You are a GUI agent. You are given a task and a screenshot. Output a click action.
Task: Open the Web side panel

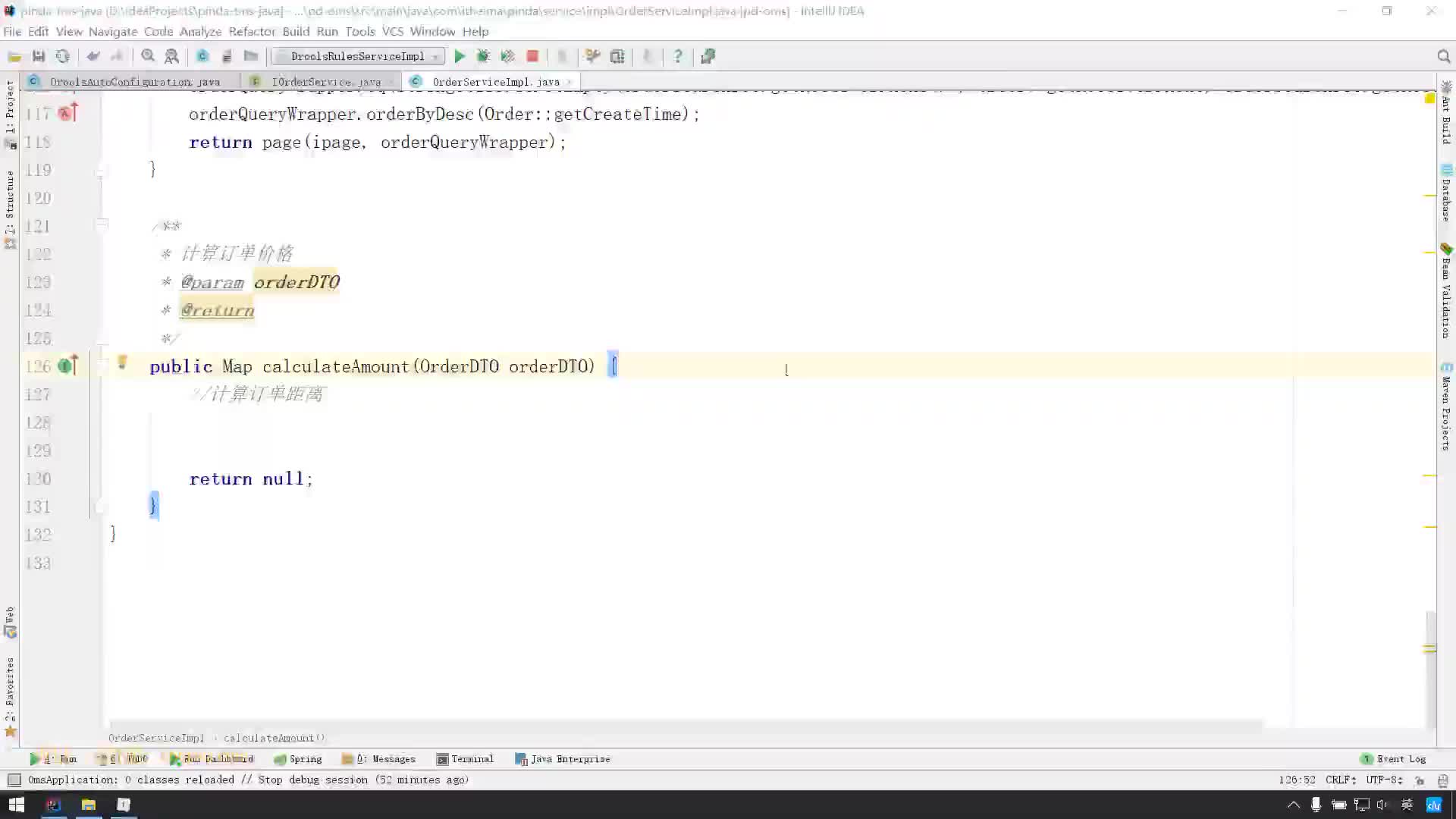tap(10, 622)
